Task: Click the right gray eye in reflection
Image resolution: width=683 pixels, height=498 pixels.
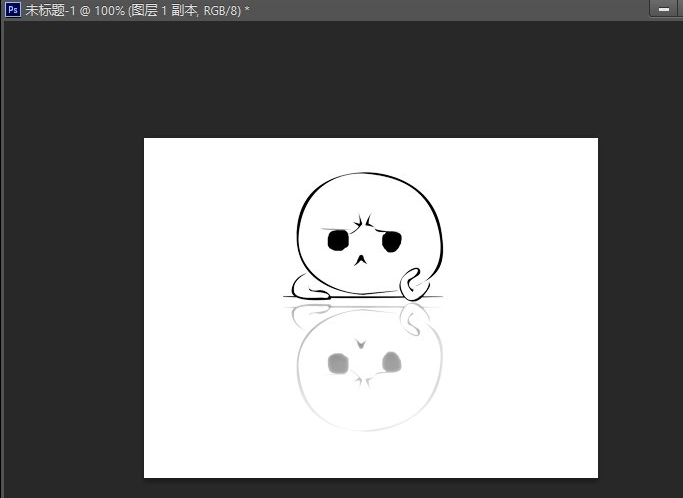Action: click(x=391, y=360)
